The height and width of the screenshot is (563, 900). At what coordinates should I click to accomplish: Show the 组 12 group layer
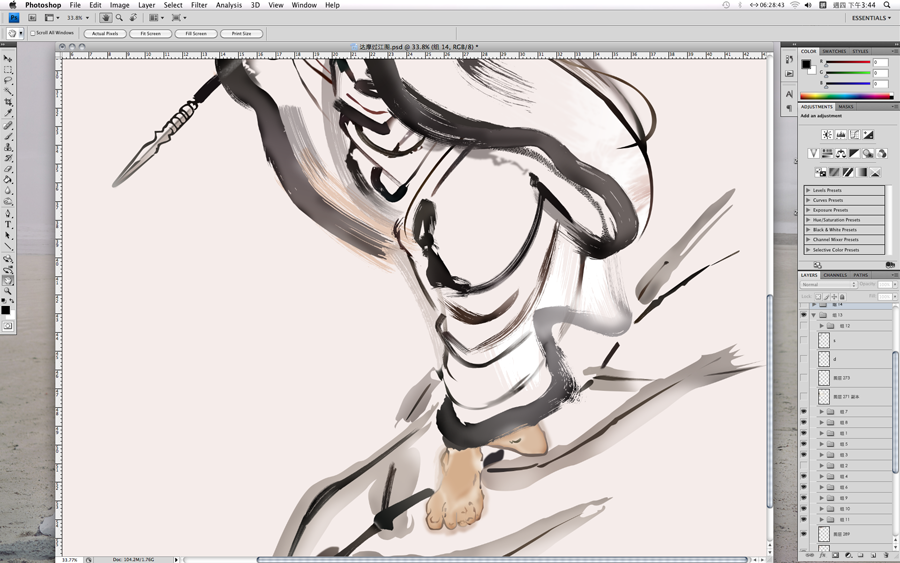coord(804,326)
